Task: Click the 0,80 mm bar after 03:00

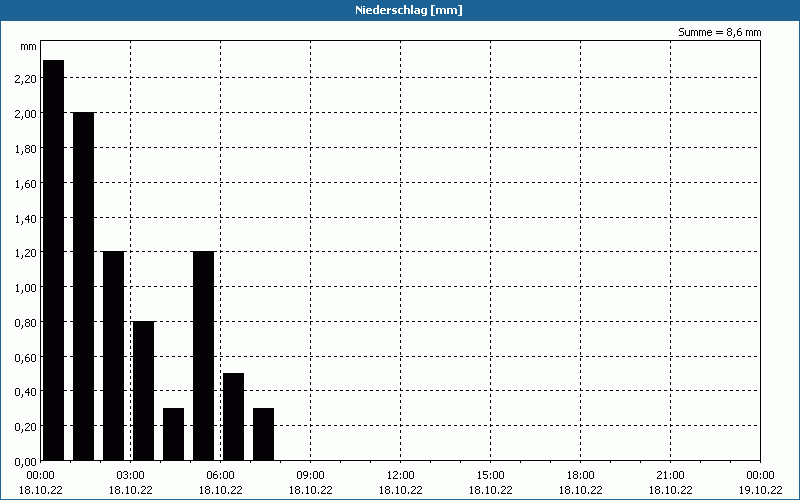Action: (x=143, y=391)
